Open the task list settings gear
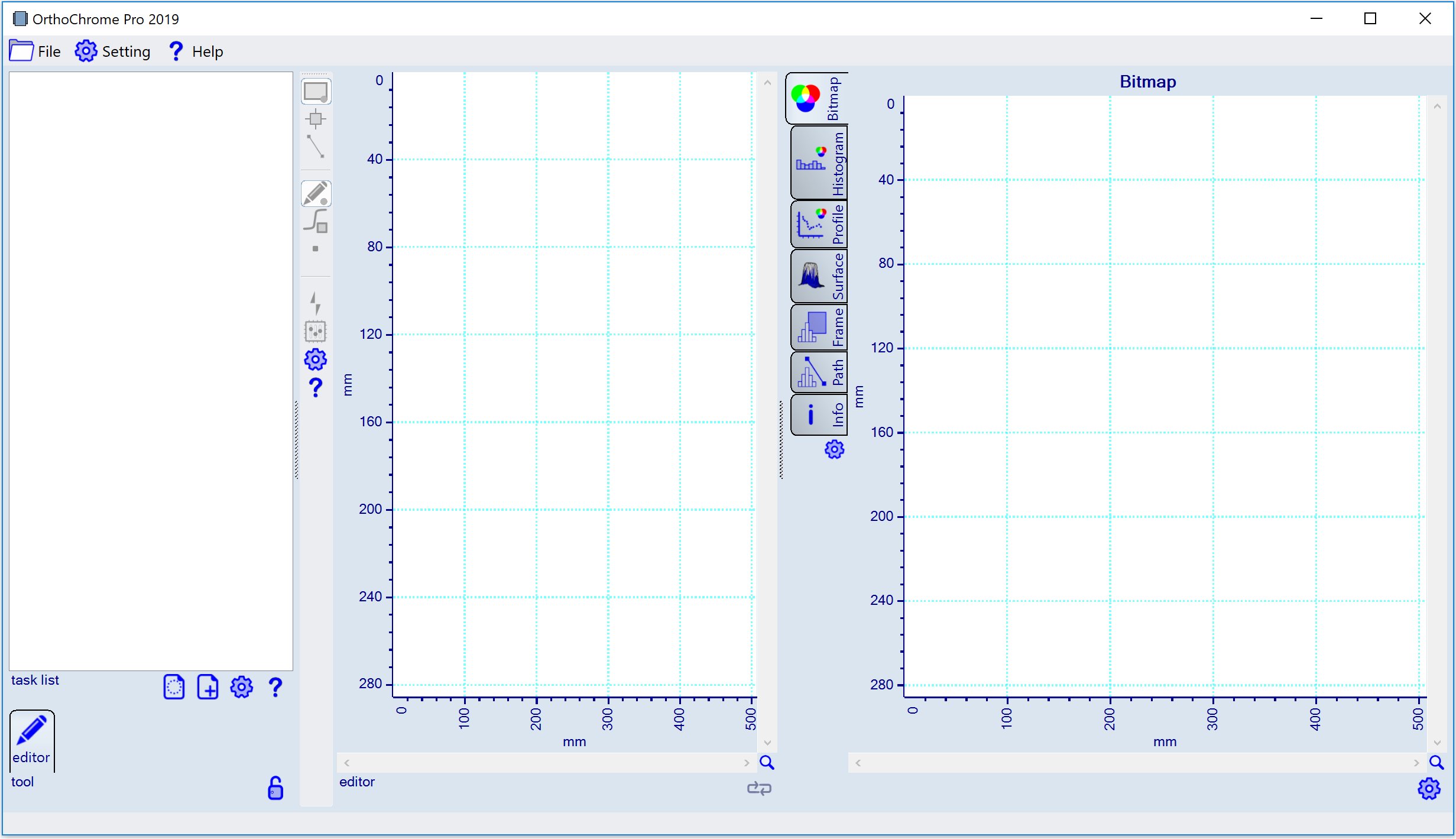1456x839 pixels. click(x=241, y=687)
